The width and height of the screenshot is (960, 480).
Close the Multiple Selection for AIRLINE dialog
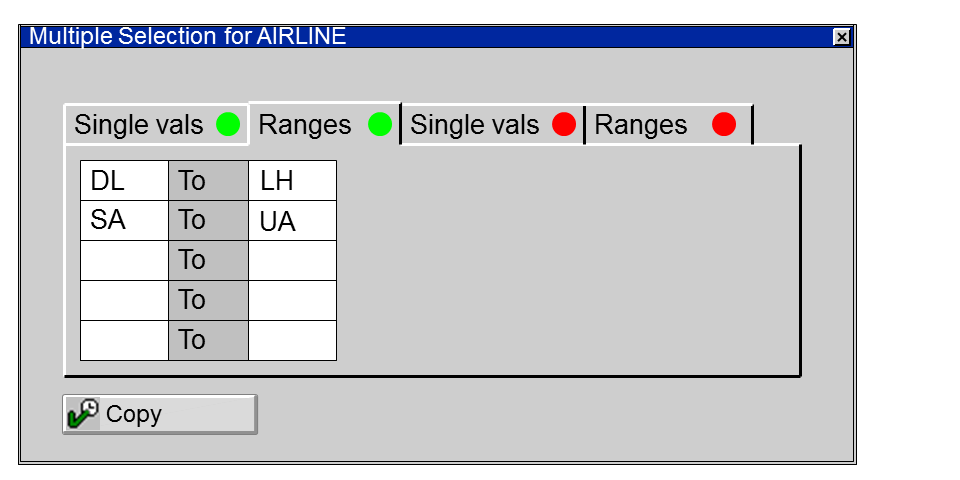pyautogui.click(x=842, y=37)
